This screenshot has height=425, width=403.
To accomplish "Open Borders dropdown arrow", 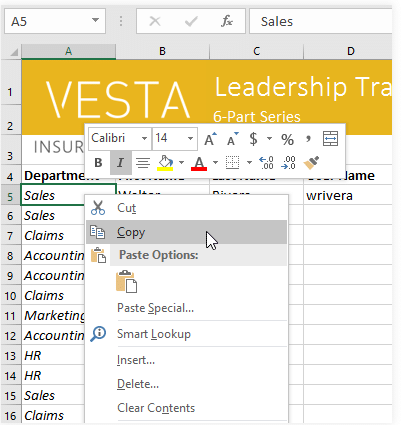I will click(249, 163).
